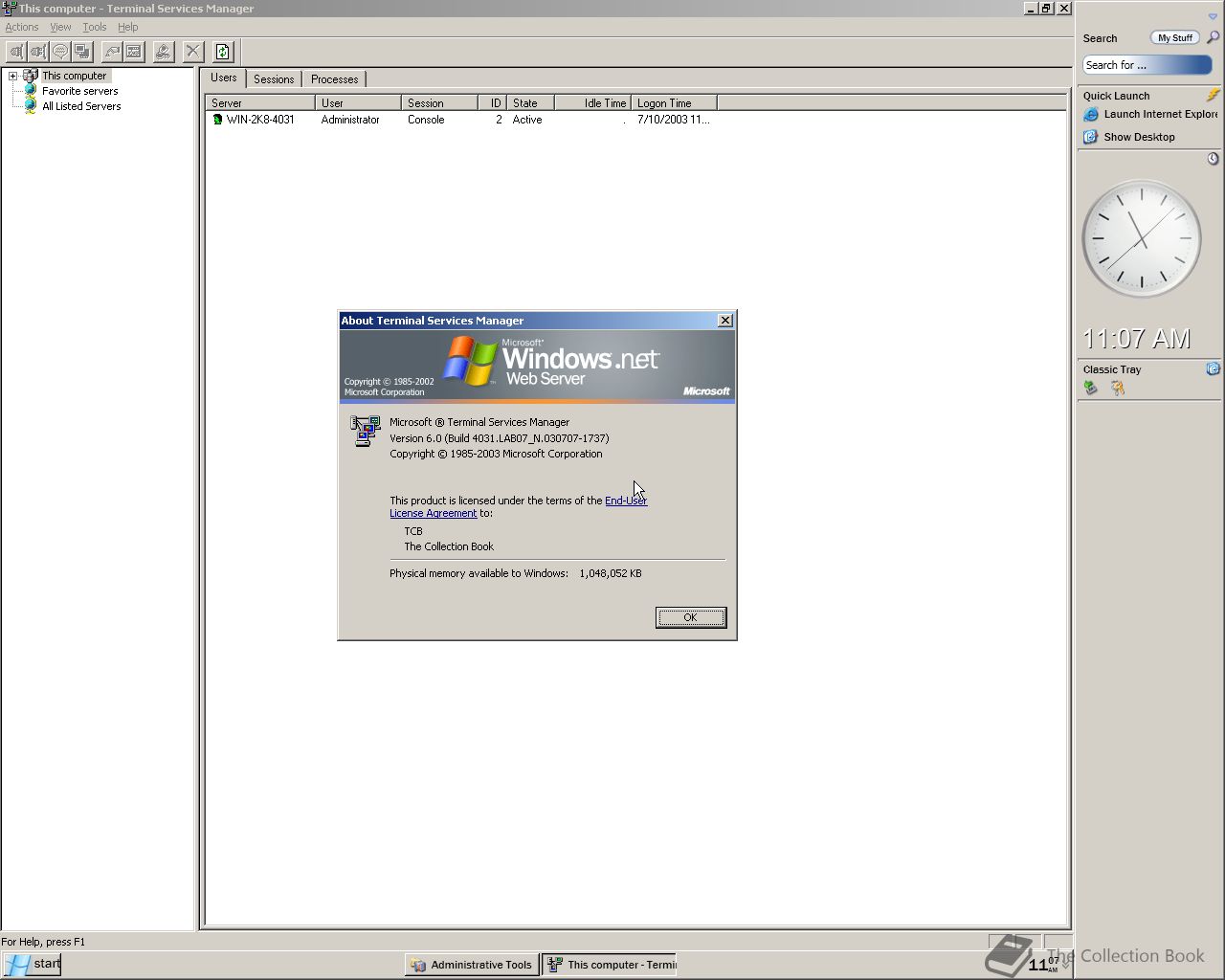
Task: Open the Actions menu
Action: pos(22,27)
